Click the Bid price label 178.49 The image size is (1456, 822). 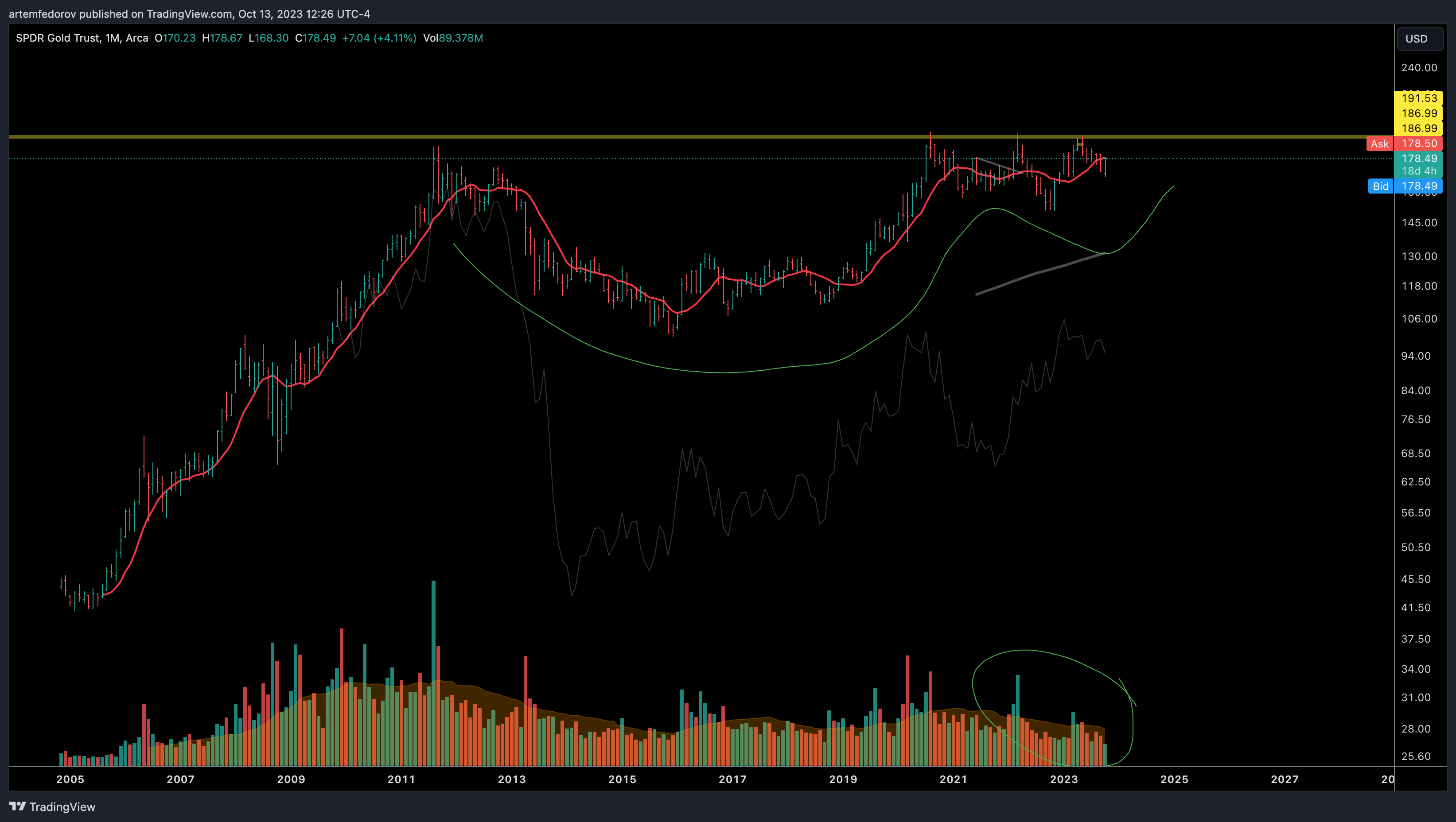pos(1419,186)
